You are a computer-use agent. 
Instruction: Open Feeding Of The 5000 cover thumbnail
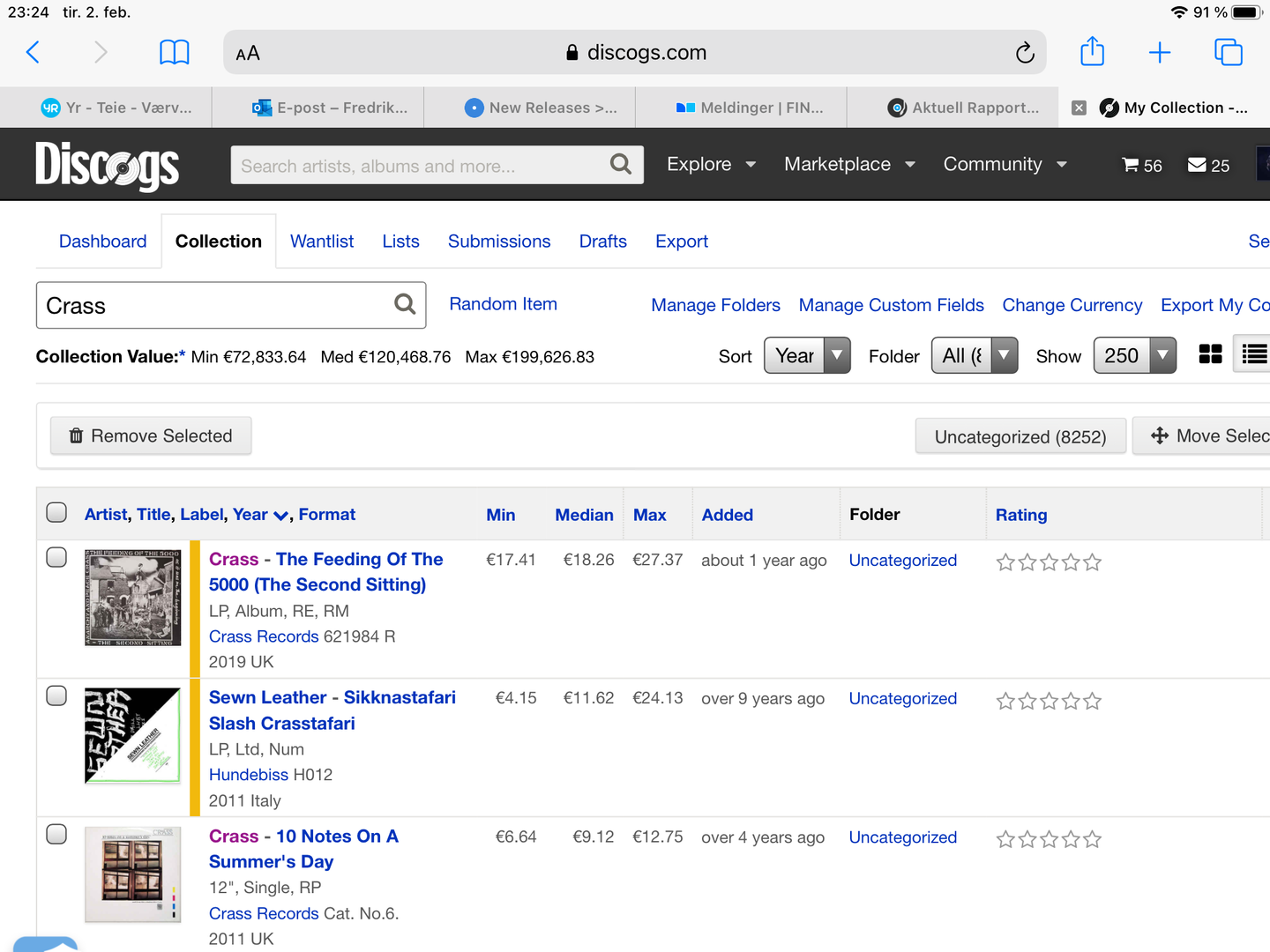coord(133,598)
